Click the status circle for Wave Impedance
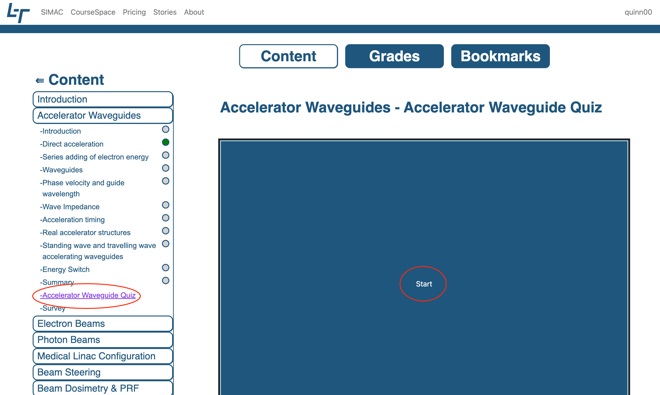The image size is (660, 395). pos(165,205)
